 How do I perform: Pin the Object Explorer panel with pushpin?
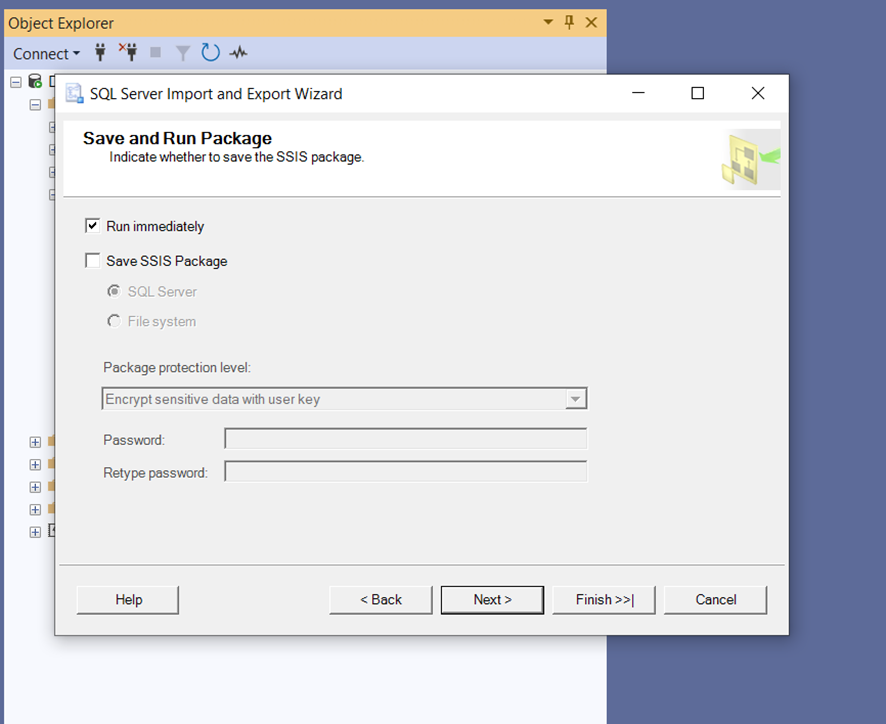pos(569,22)
